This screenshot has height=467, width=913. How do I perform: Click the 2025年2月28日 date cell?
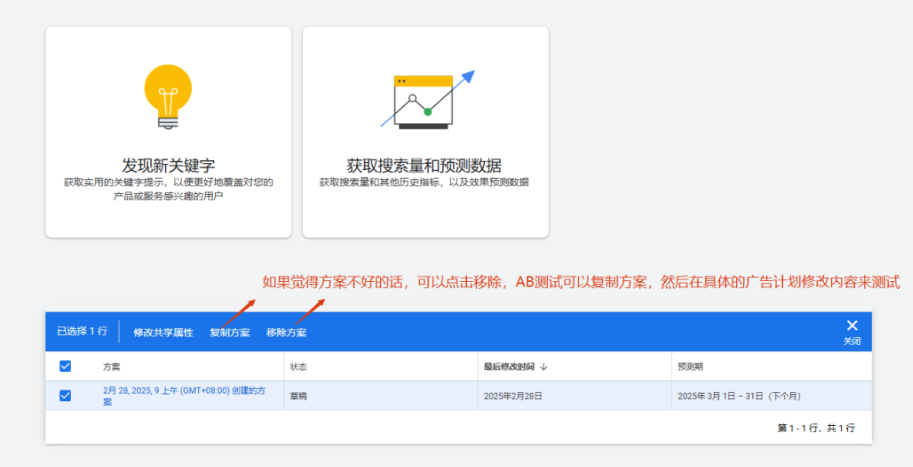[x=512, y=396]
